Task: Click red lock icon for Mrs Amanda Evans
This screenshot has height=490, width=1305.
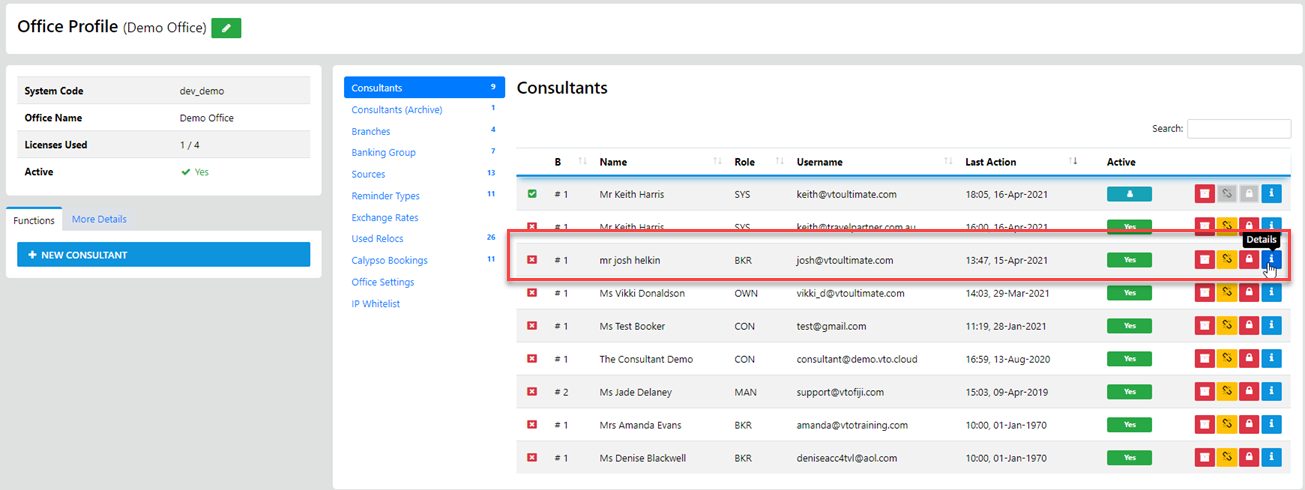Action: point(1249,424)
